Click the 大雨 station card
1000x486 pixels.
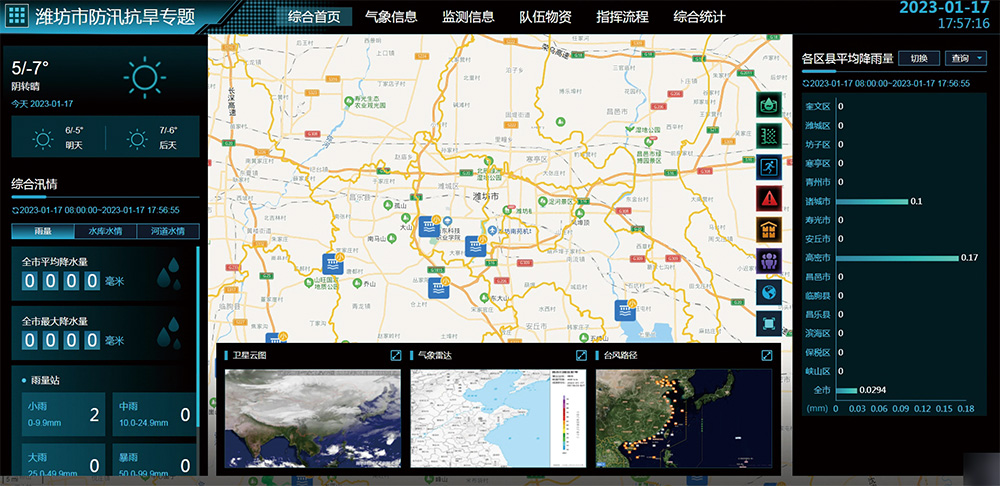64,461
